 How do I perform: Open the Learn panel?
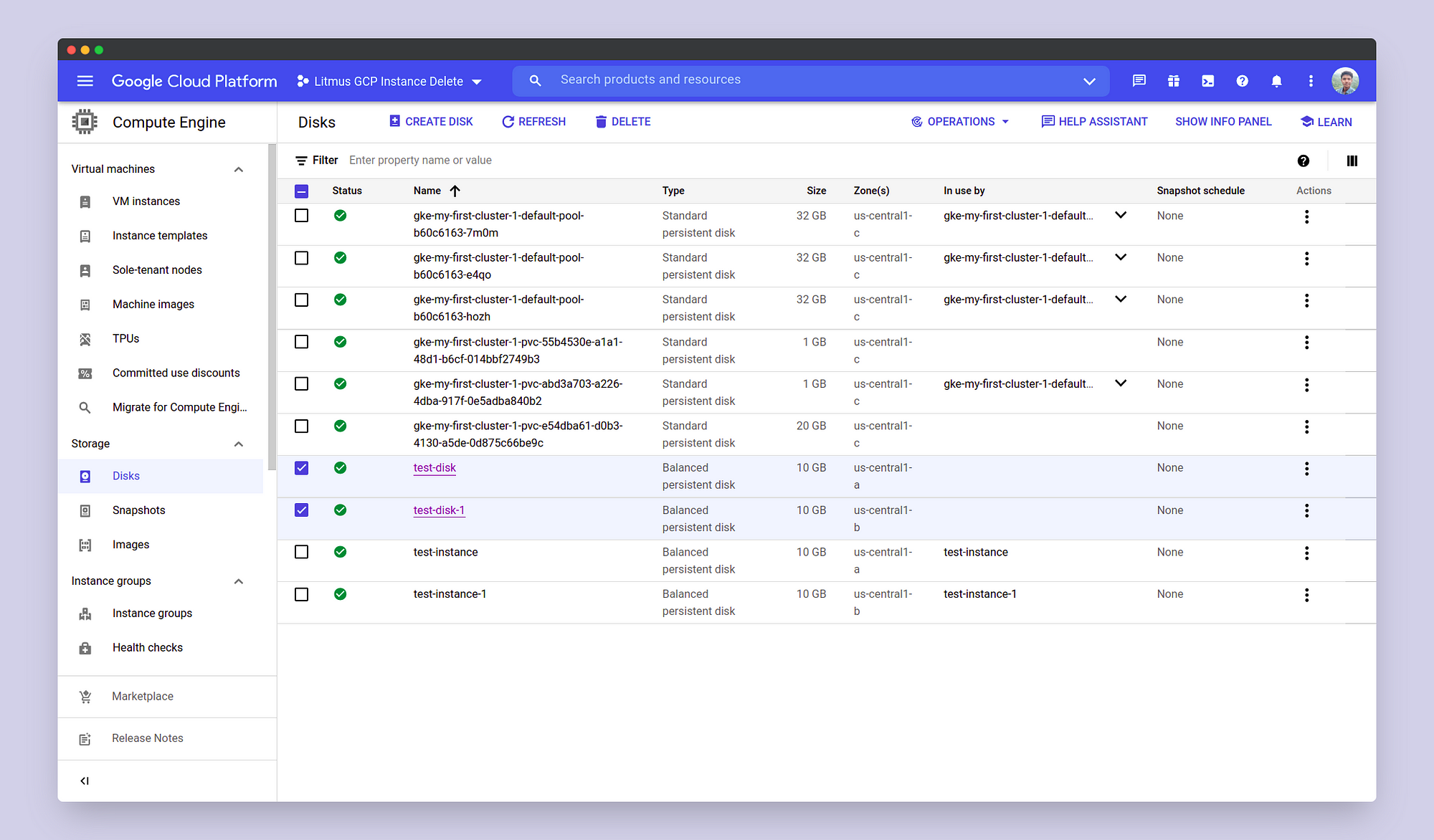pos(1326,122)
